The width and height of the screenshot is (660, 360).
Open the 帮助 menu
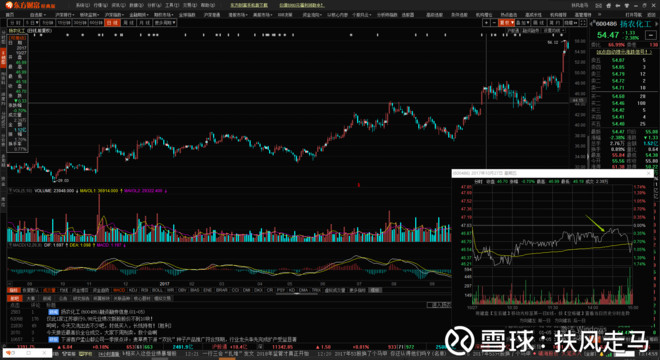click(x=208, y=5)
